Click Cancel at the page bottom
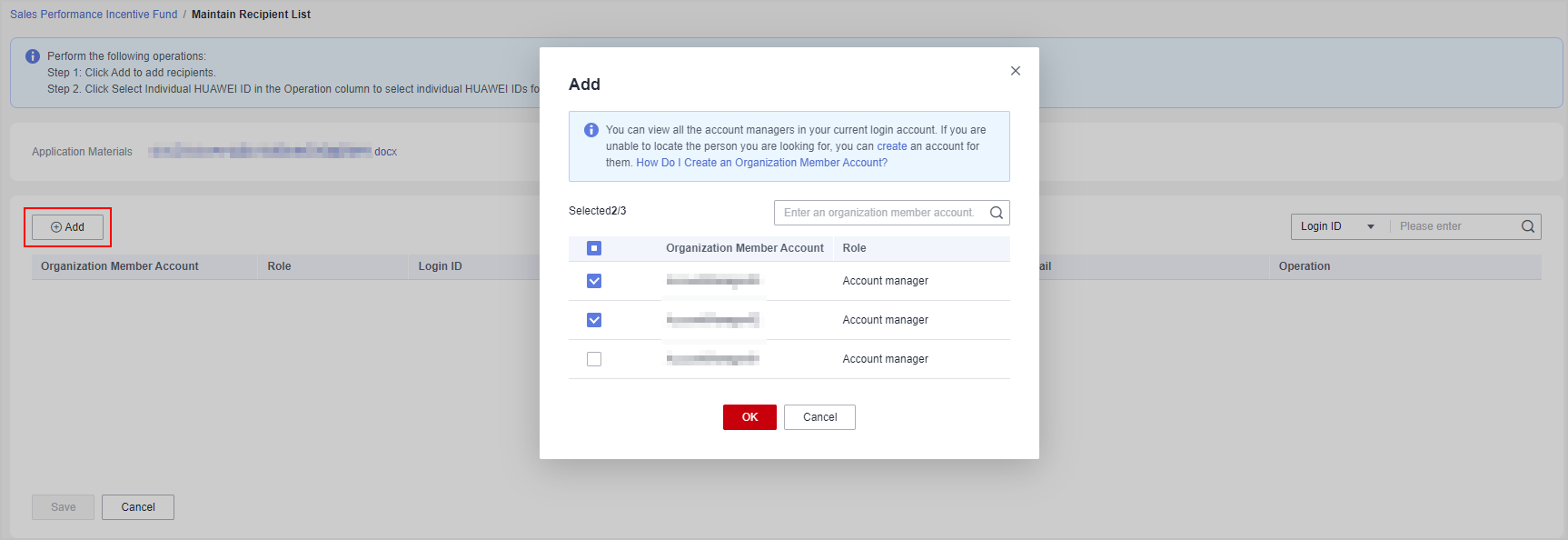This screenshot has width=1568, height=540. pos(138,507)
